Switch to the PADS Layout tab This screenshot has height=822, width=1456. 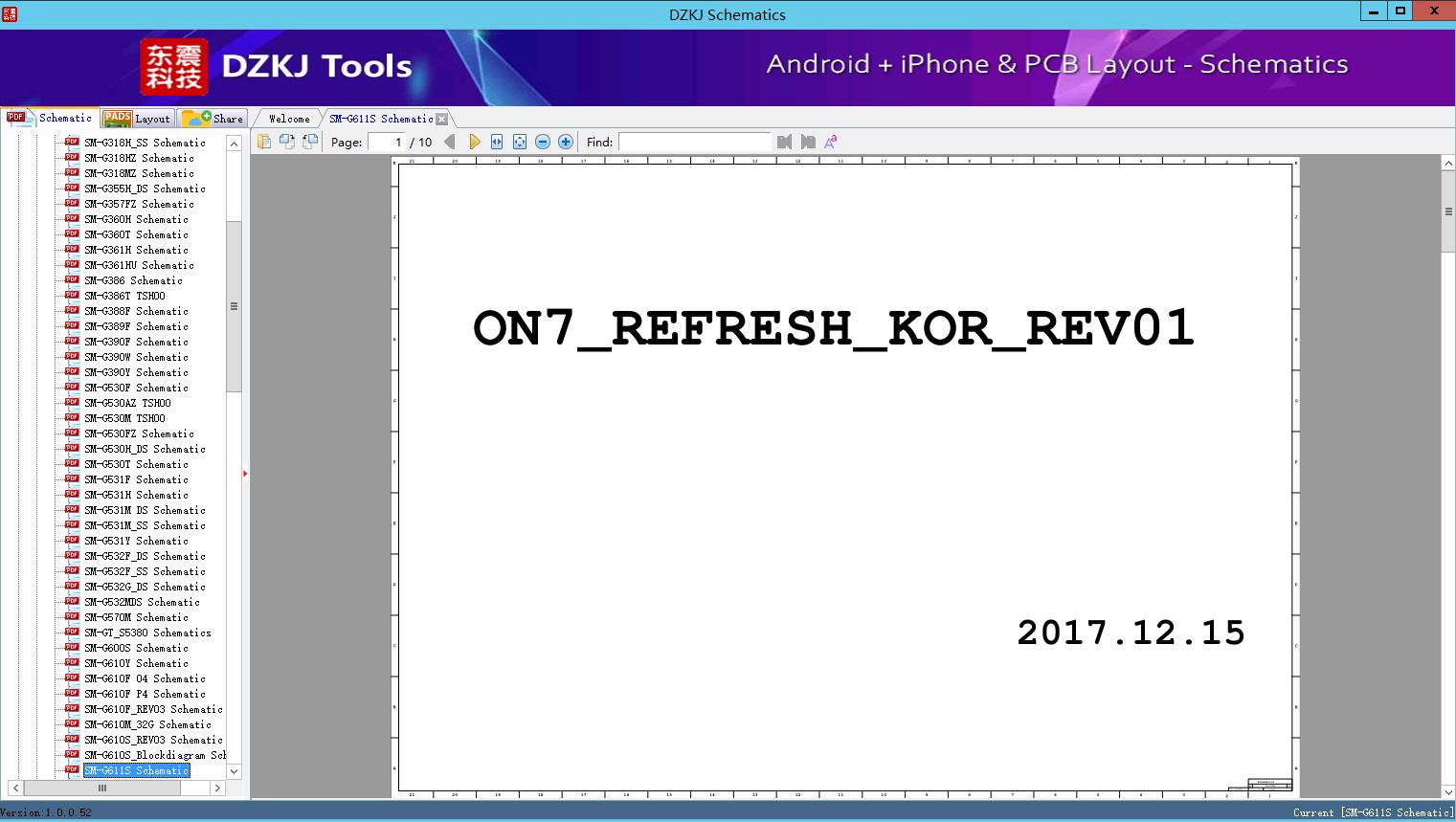click(x=137, y=119)
